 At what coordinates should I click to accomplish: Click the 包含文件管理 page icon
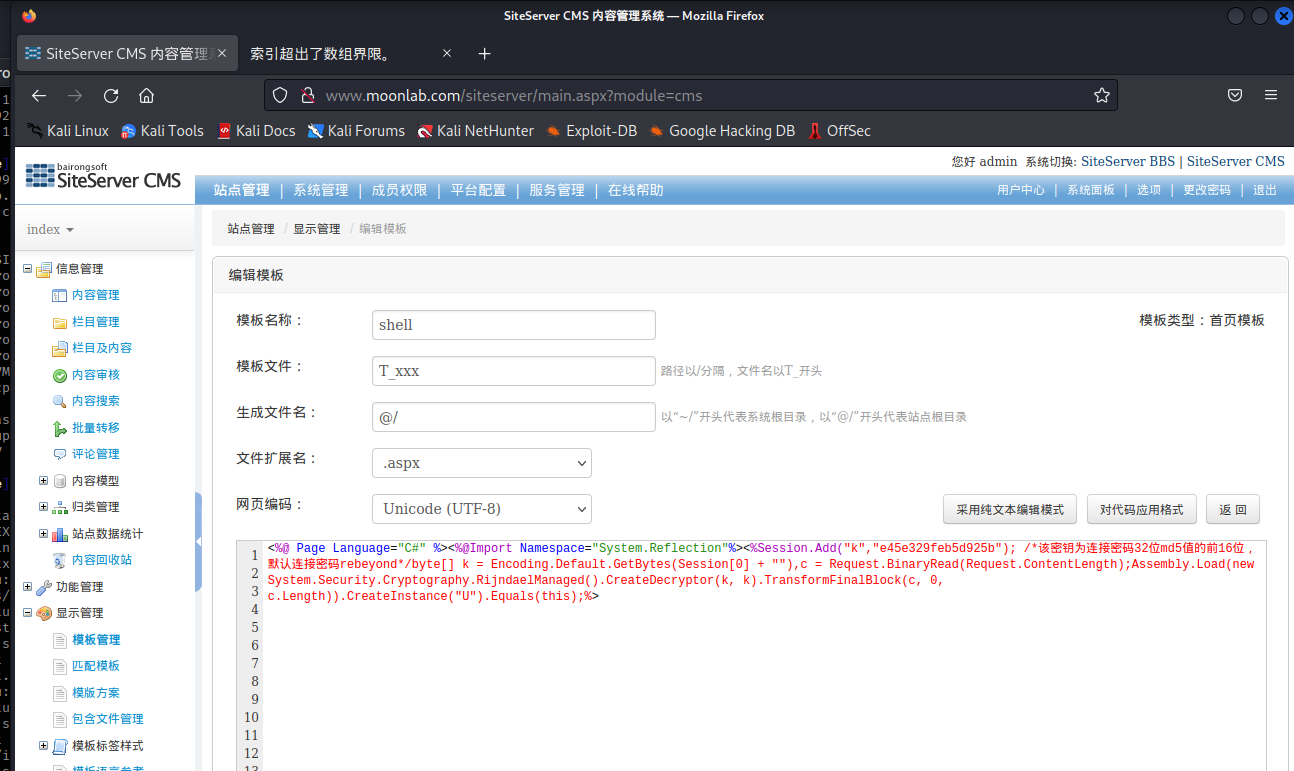(59, 719)
